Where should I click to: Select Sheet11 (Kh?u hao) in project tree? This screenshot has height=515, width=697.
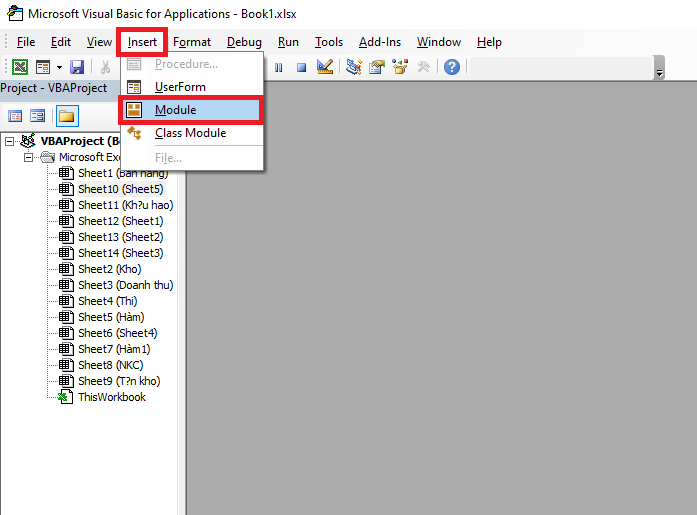126,205
